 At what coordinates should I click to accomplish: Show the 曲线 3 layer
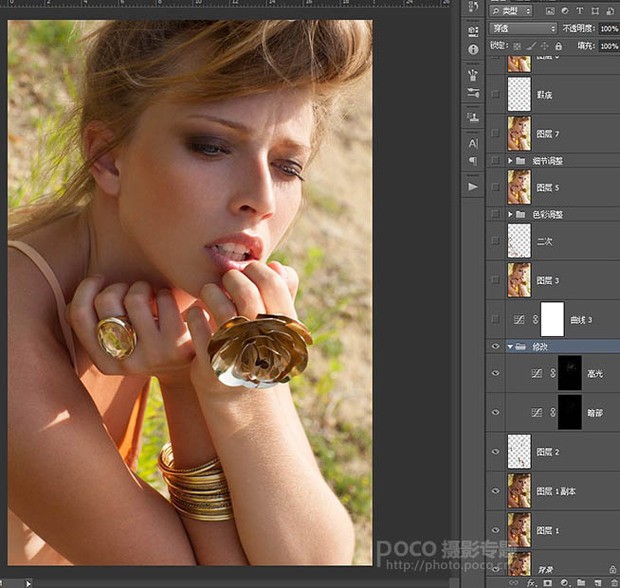495,319
